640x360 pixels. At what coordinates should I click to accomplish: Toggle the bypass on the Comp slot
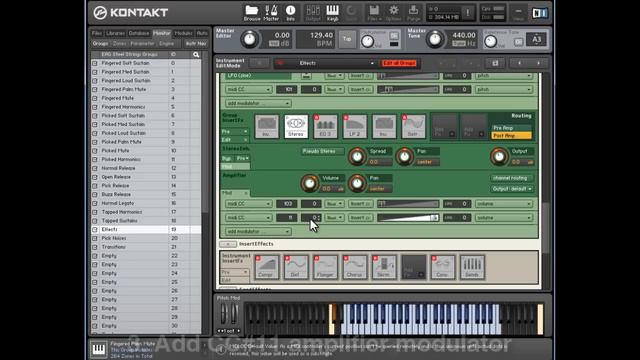coord(258,258)
